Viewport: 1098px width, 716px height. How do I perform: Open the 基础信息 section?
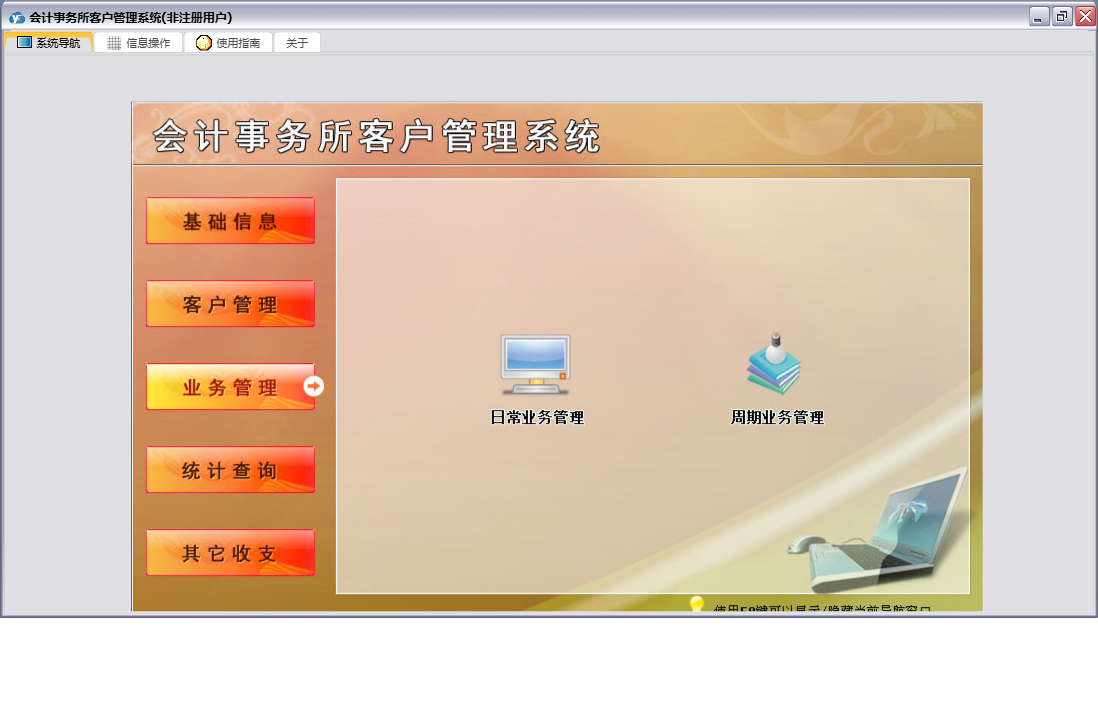pos(230,221)
